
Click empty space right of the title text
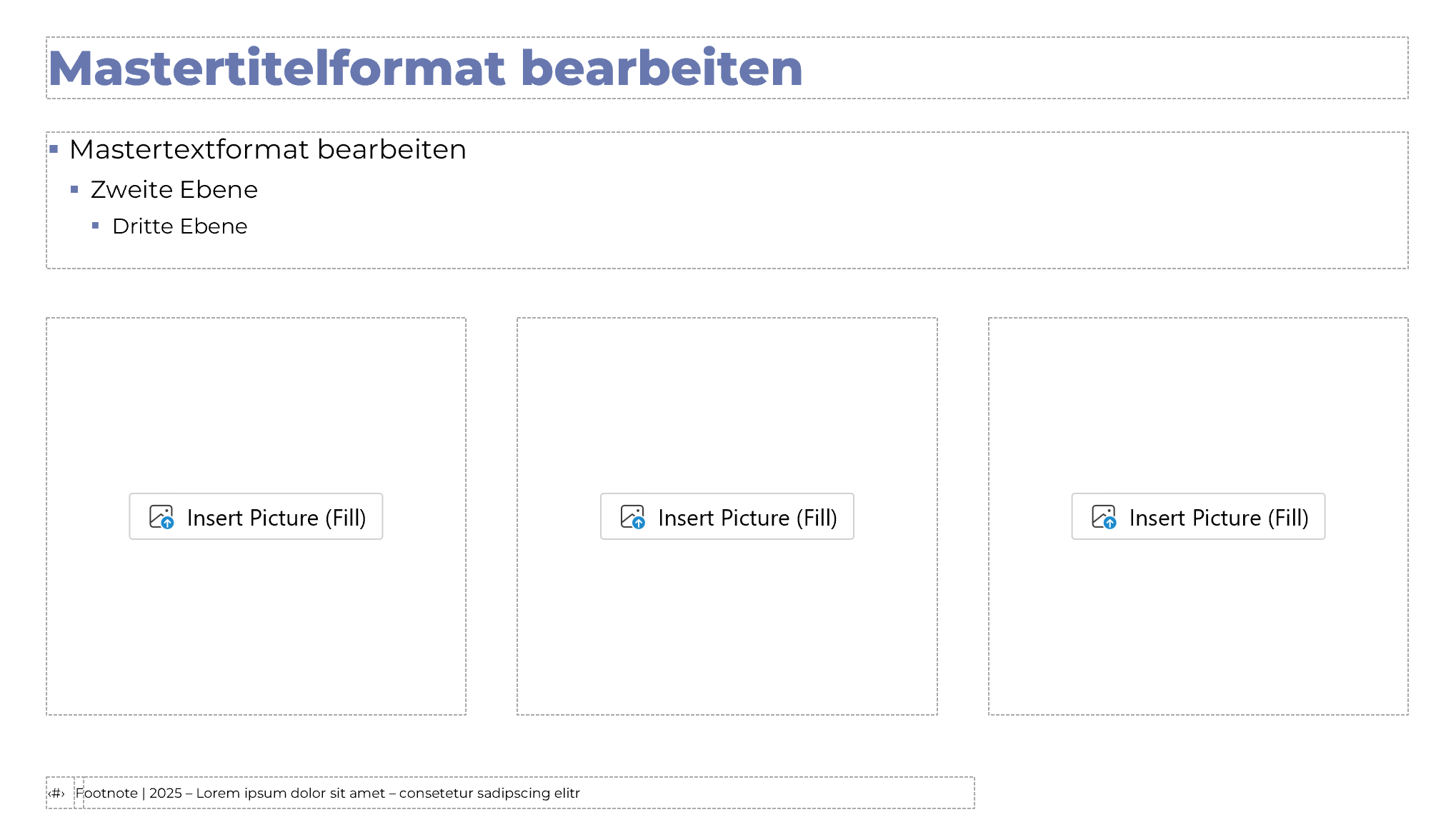pyautogui.click(x=1107, y=69)
